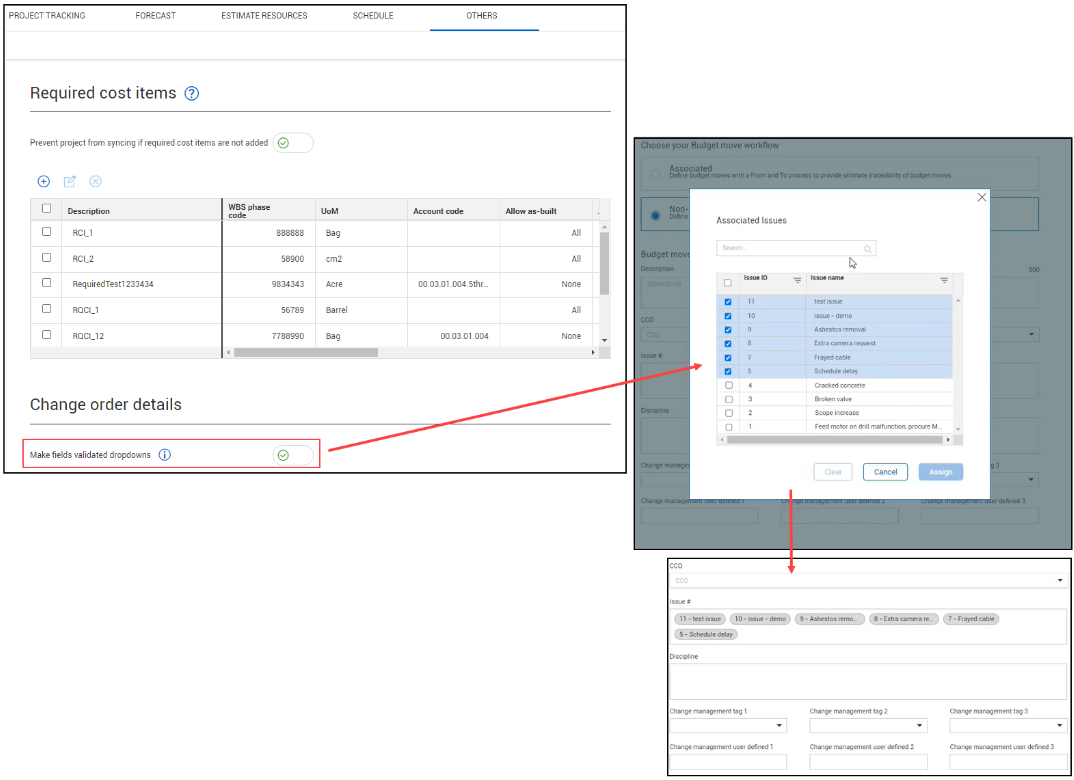Open the Issue ID column filter menu
The height and width of the screenshot is (780, 1074).
pos(797,280)
